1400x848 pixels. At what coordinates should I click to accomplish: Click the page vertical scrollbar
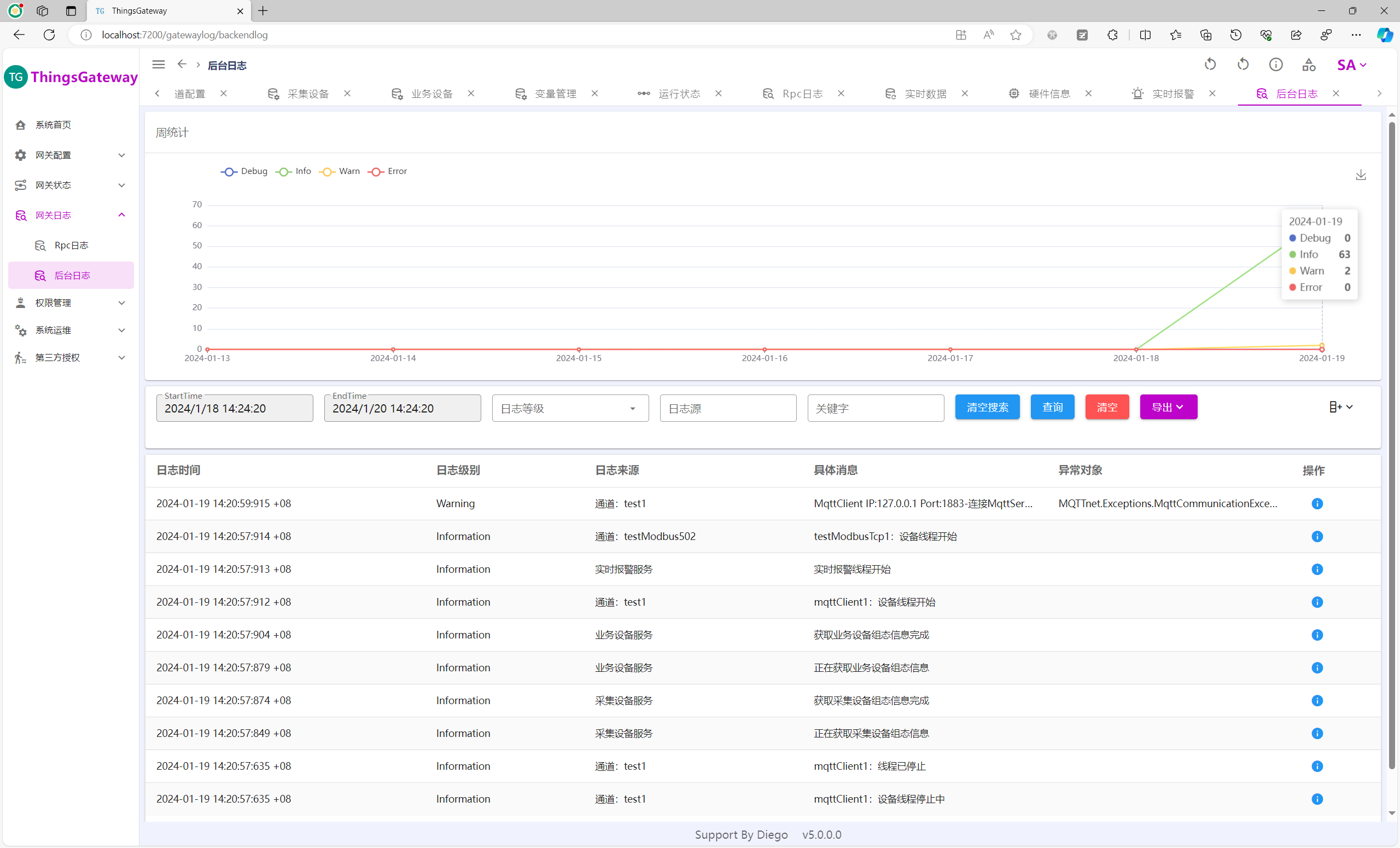[x=1391, y=443]
